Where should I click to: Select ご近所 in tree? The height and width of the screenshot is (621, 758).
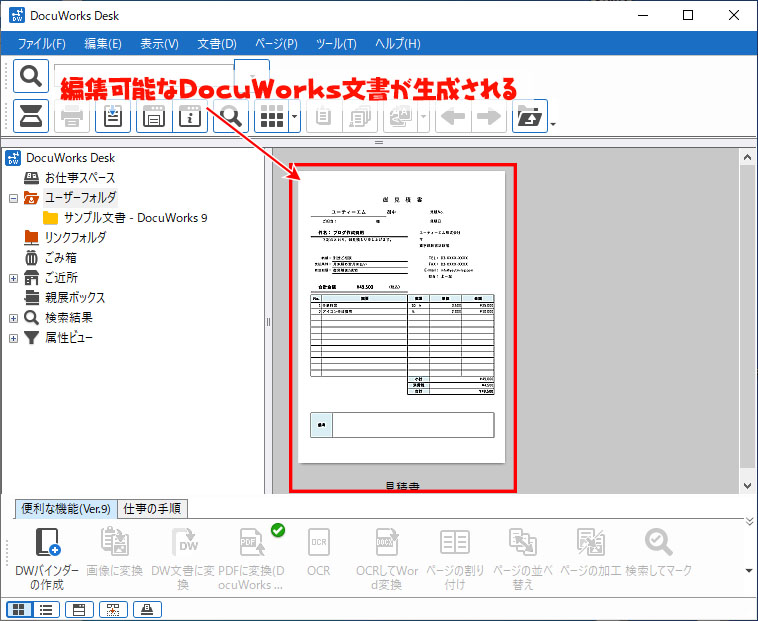pyautogui.click(x=61, y=277)
